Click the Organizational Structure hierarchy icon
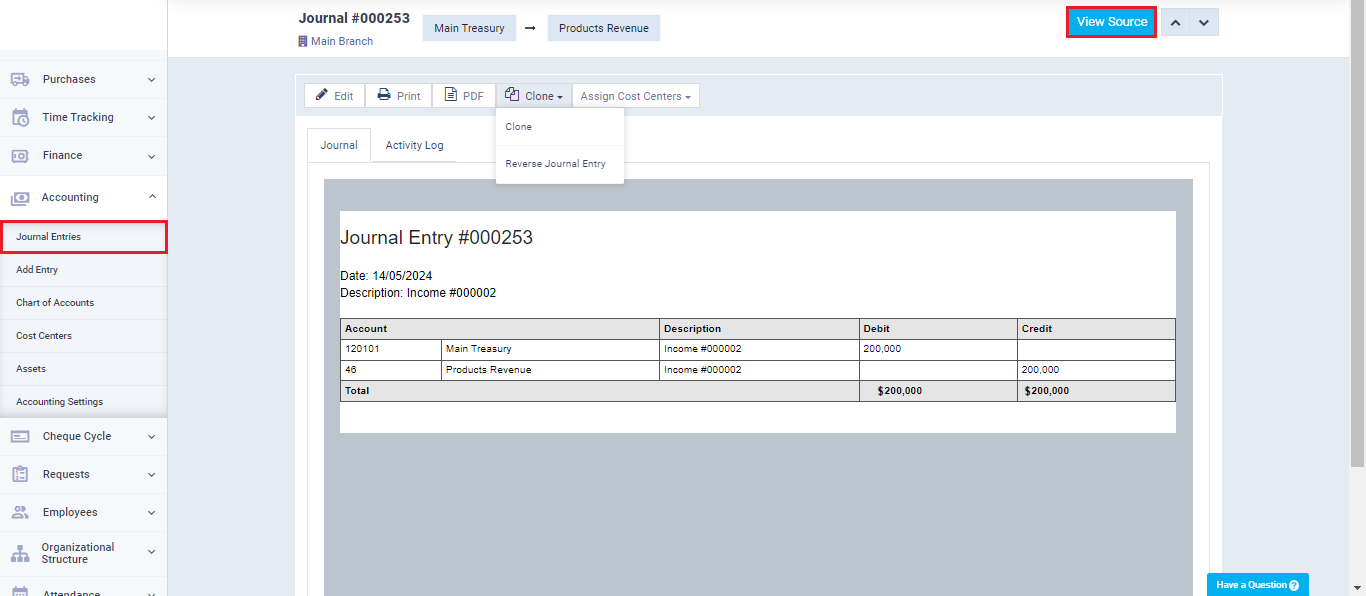Image resolution: width=1366 pixels, height=596 pixels. pyautogui.click(x=20, y=553)
